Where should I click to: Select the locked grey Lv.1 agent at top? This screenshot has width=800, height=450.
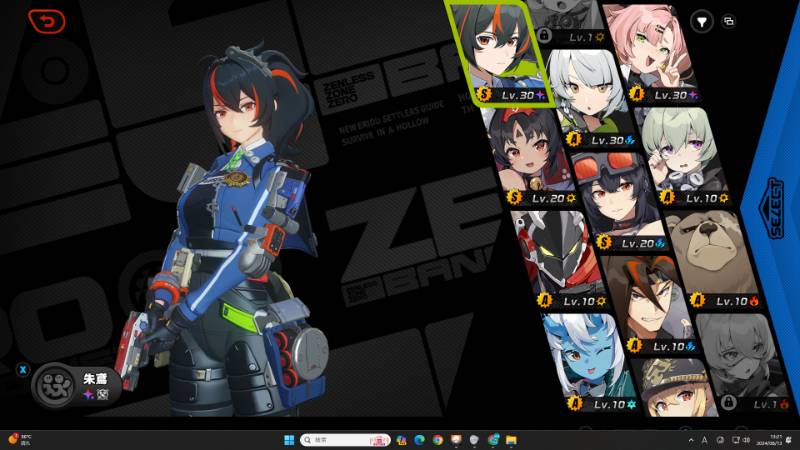566,22
